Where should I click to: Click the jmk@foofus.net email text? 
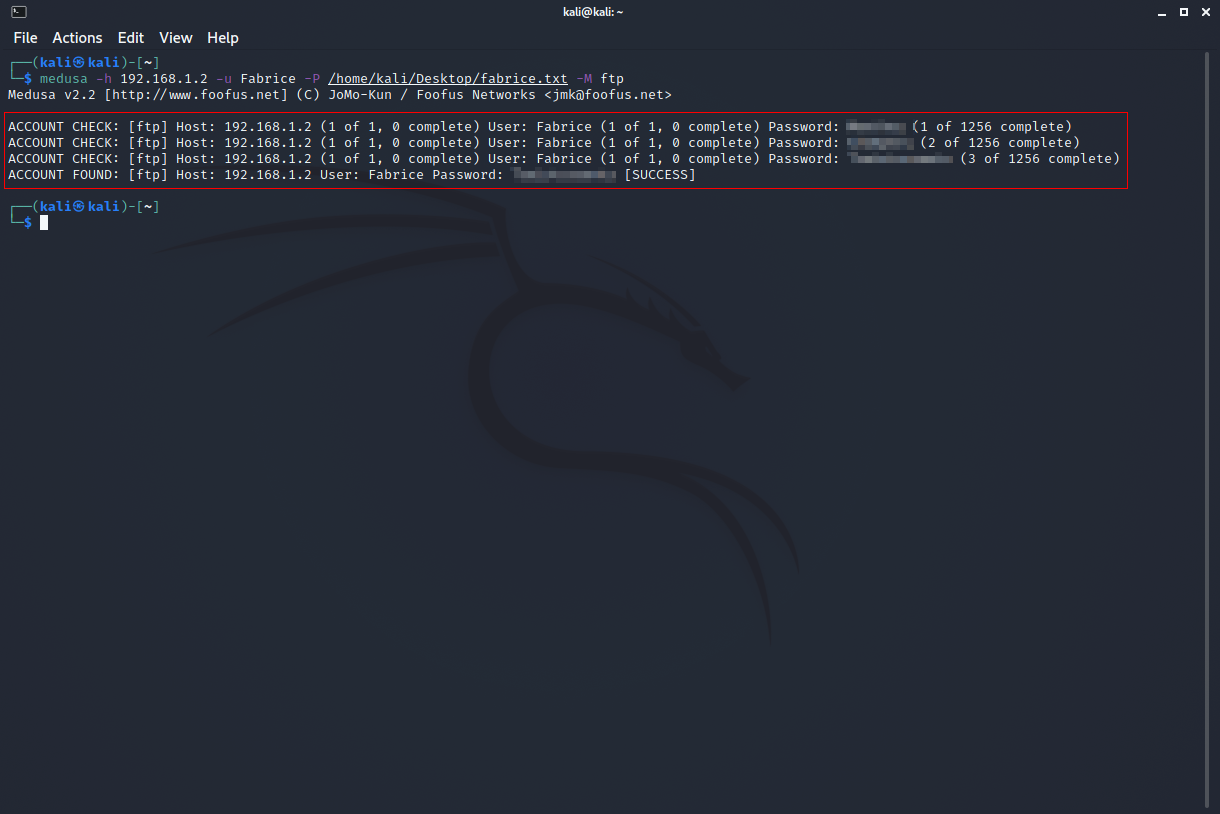click(608, 94)
